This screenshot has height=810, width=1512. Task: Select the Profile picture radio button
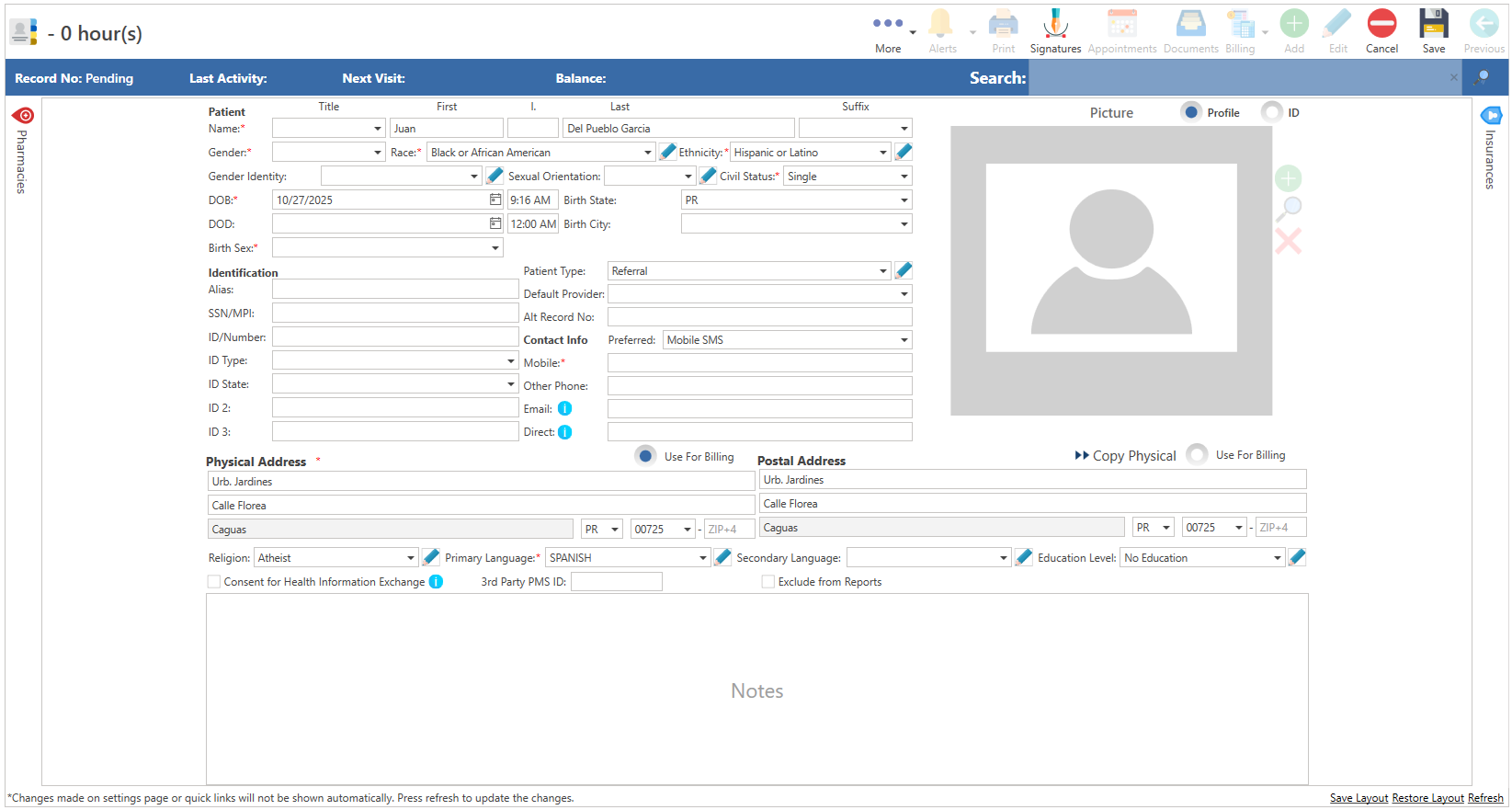pyautogui.click(x=1191, y=112)
